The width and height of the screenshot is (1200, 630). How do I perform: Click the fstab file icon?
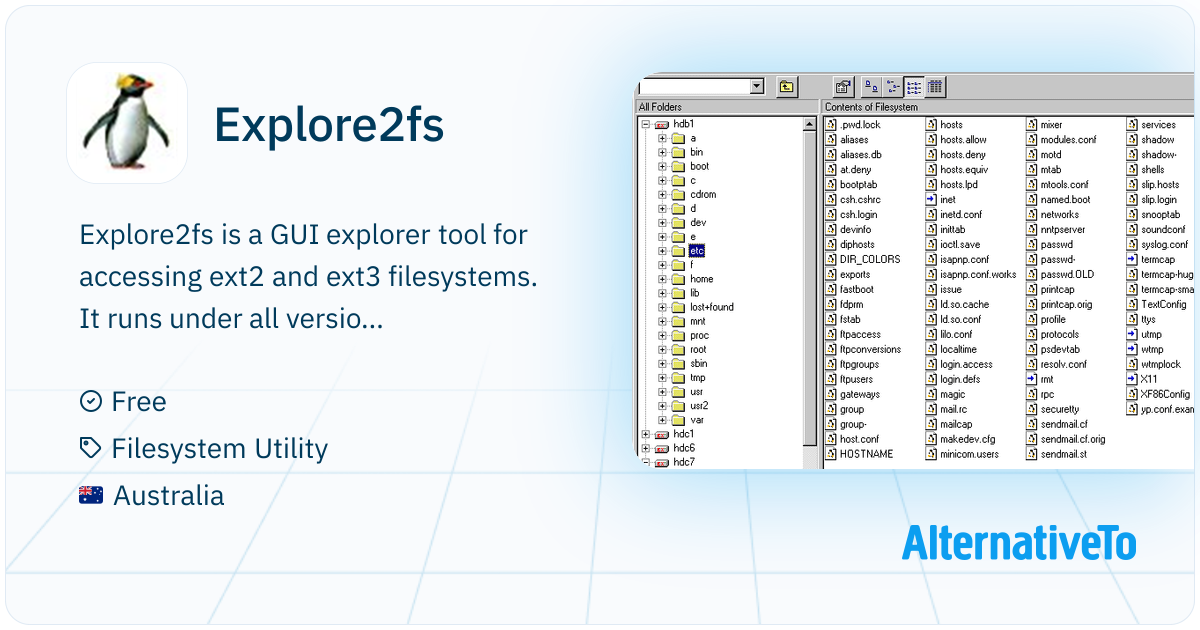(831, 320)
